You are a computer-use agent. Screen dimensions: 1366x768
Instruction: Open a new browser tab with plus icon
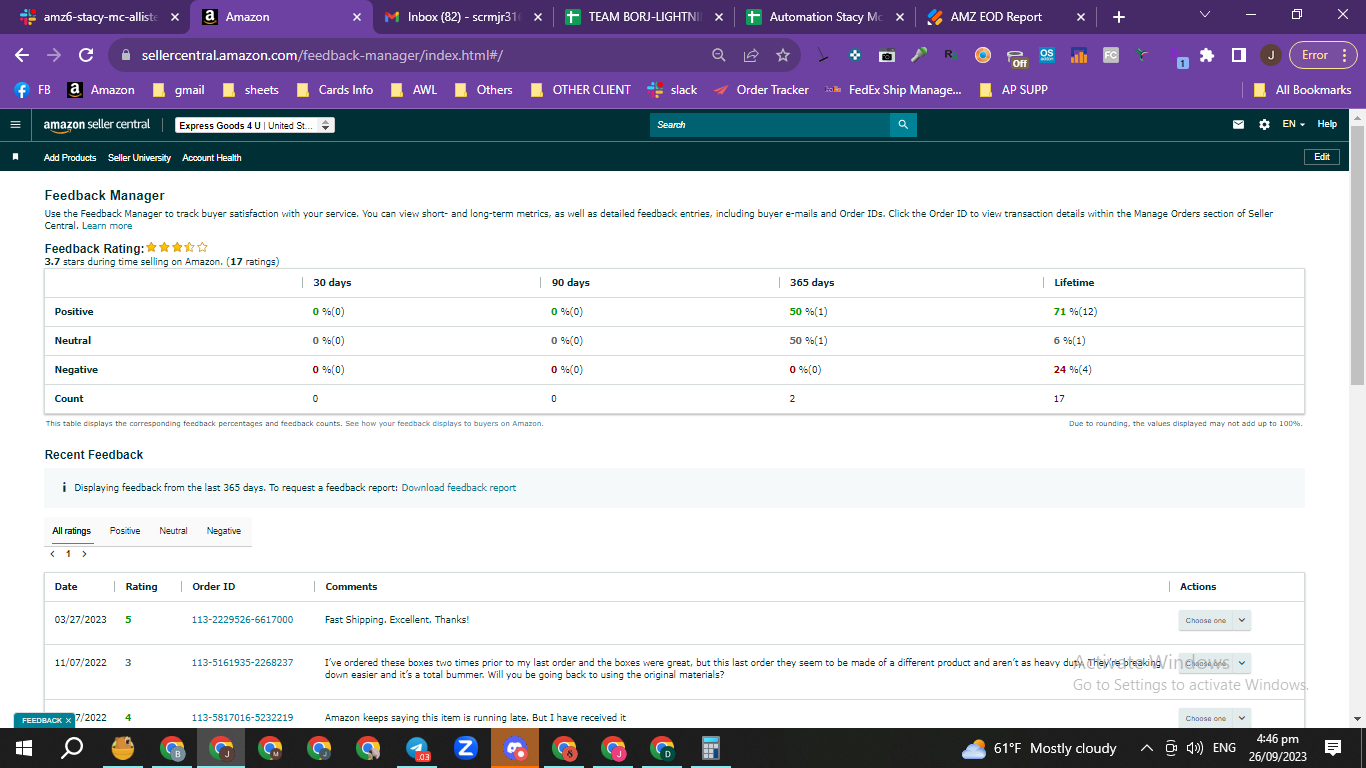1119,17
